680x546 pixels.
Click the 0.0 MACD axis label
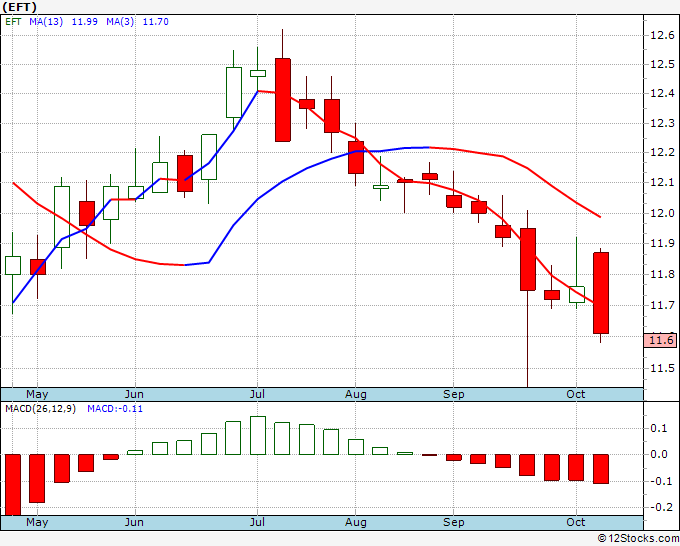click(659, 454)
